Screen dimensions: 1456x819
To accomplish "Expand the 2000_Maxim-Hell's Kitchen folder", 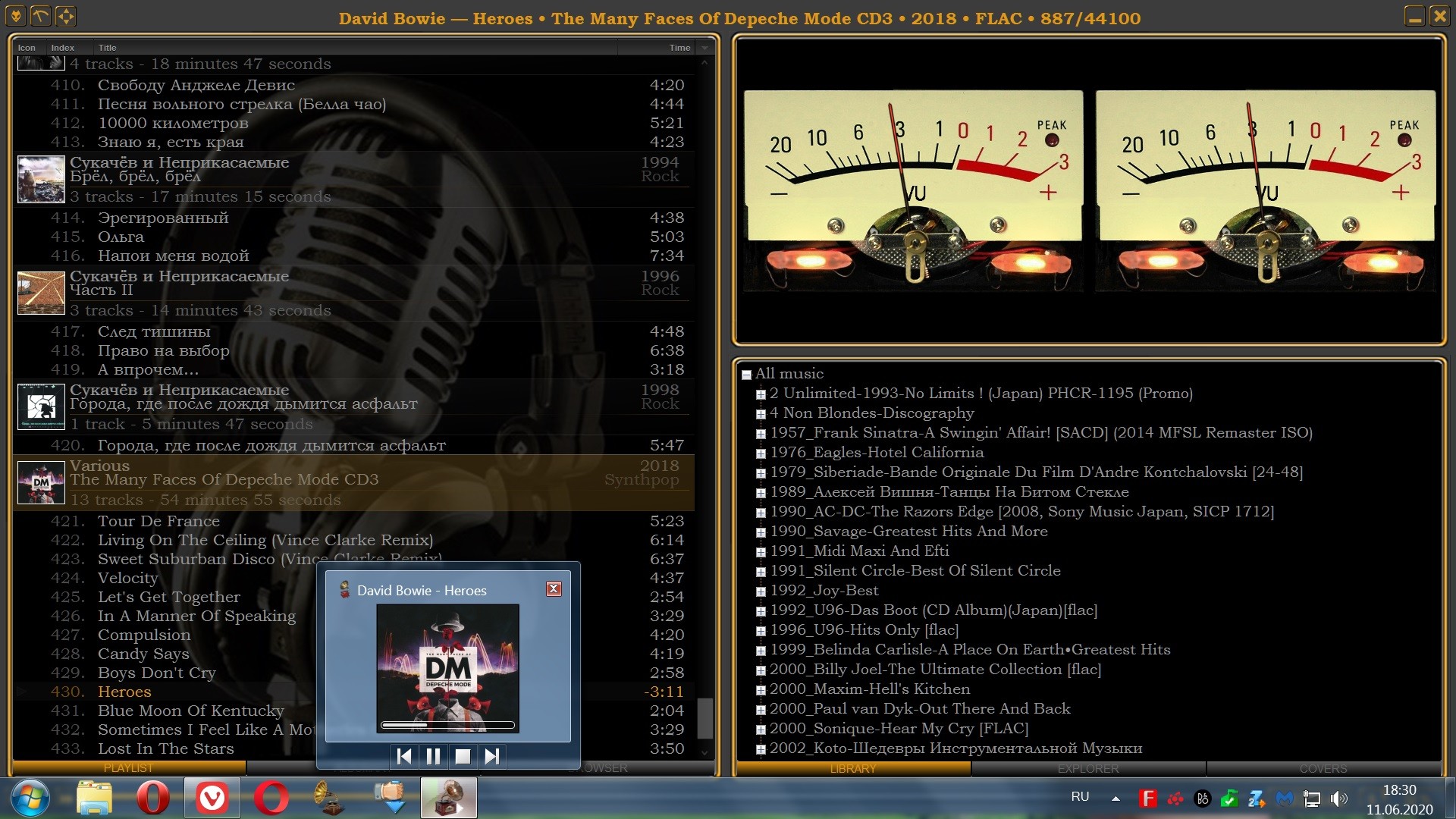I will tap(761, 690).
